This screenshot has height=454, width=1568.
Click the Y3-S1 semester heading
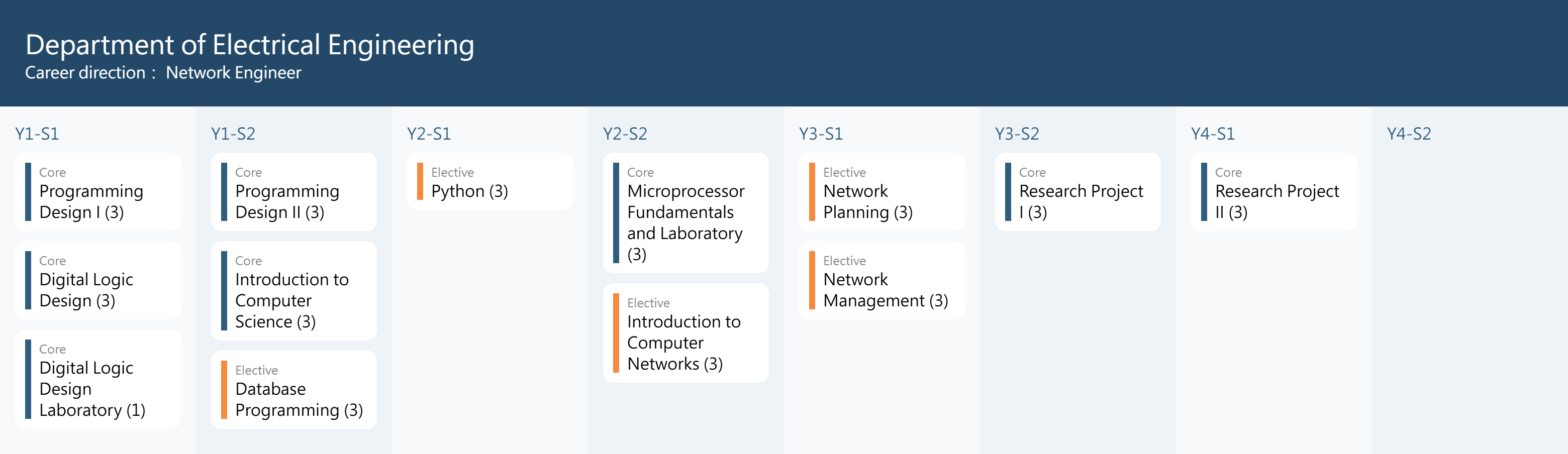tap(821, 134)
